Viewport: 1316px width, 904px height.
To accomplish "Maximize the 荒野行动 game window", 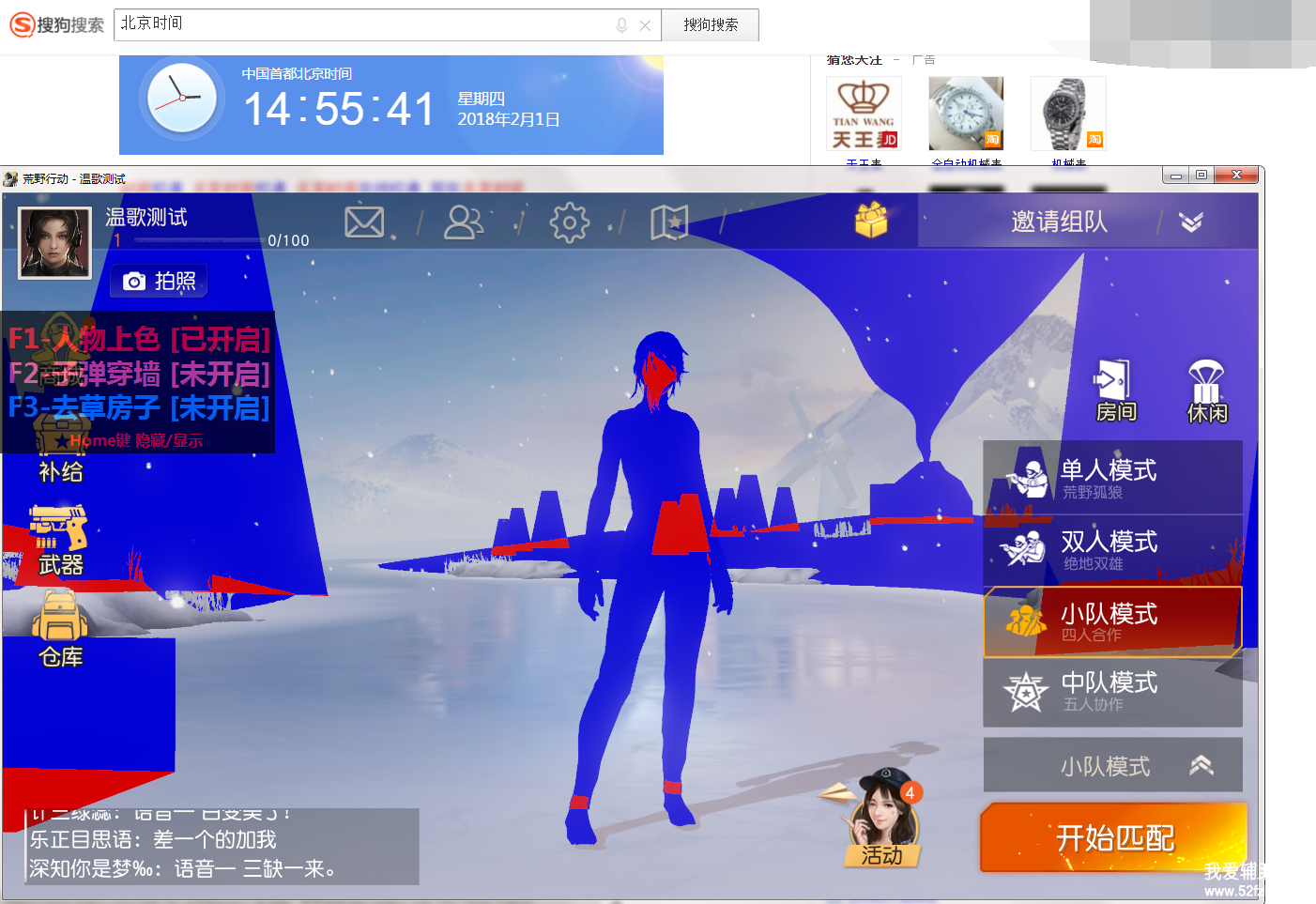I will coord(1201,176).
